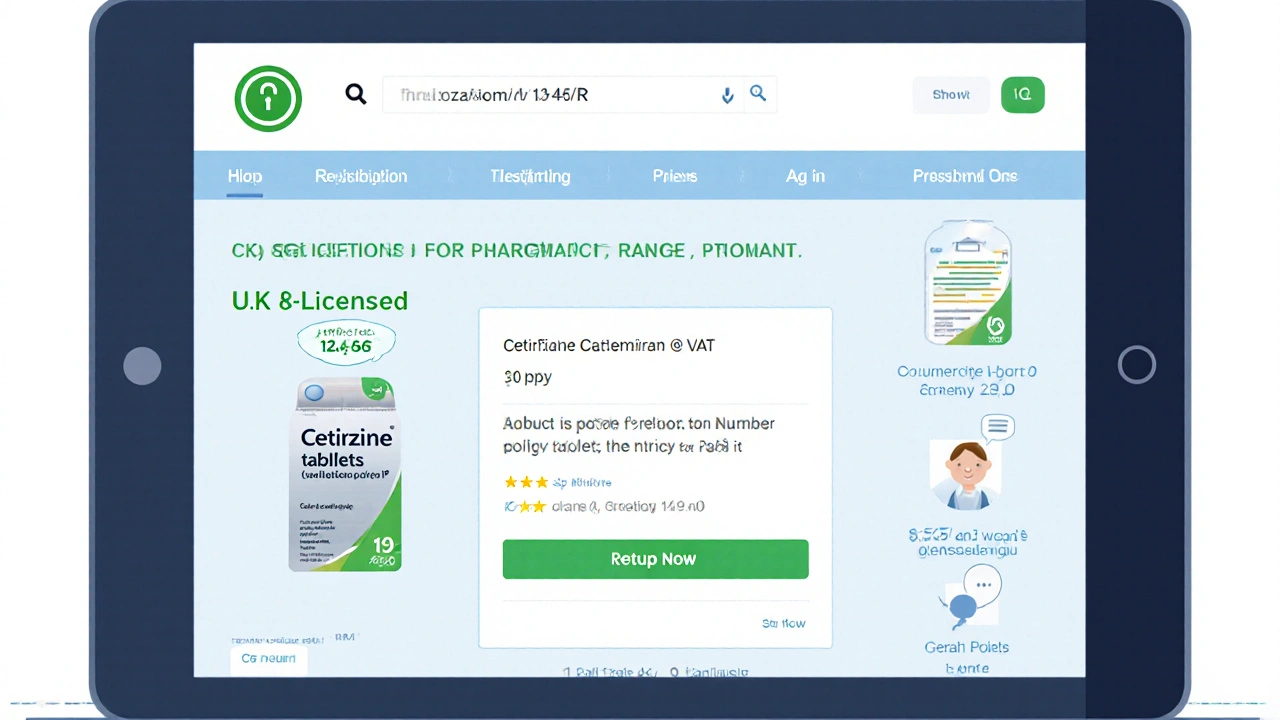Click the green padlock logo
This screenshot has width=1280, height=720.
point(268,98)
